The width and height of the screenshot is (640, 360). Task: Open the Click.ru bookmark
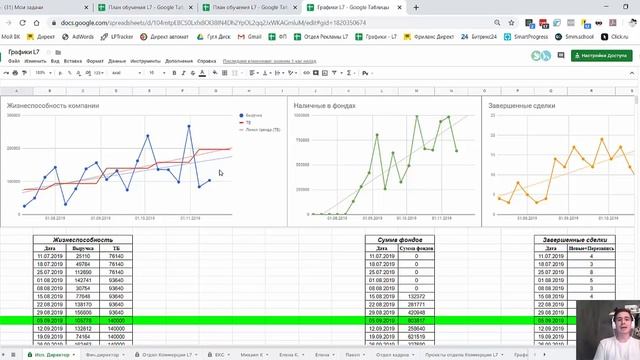tap(615, 37)
